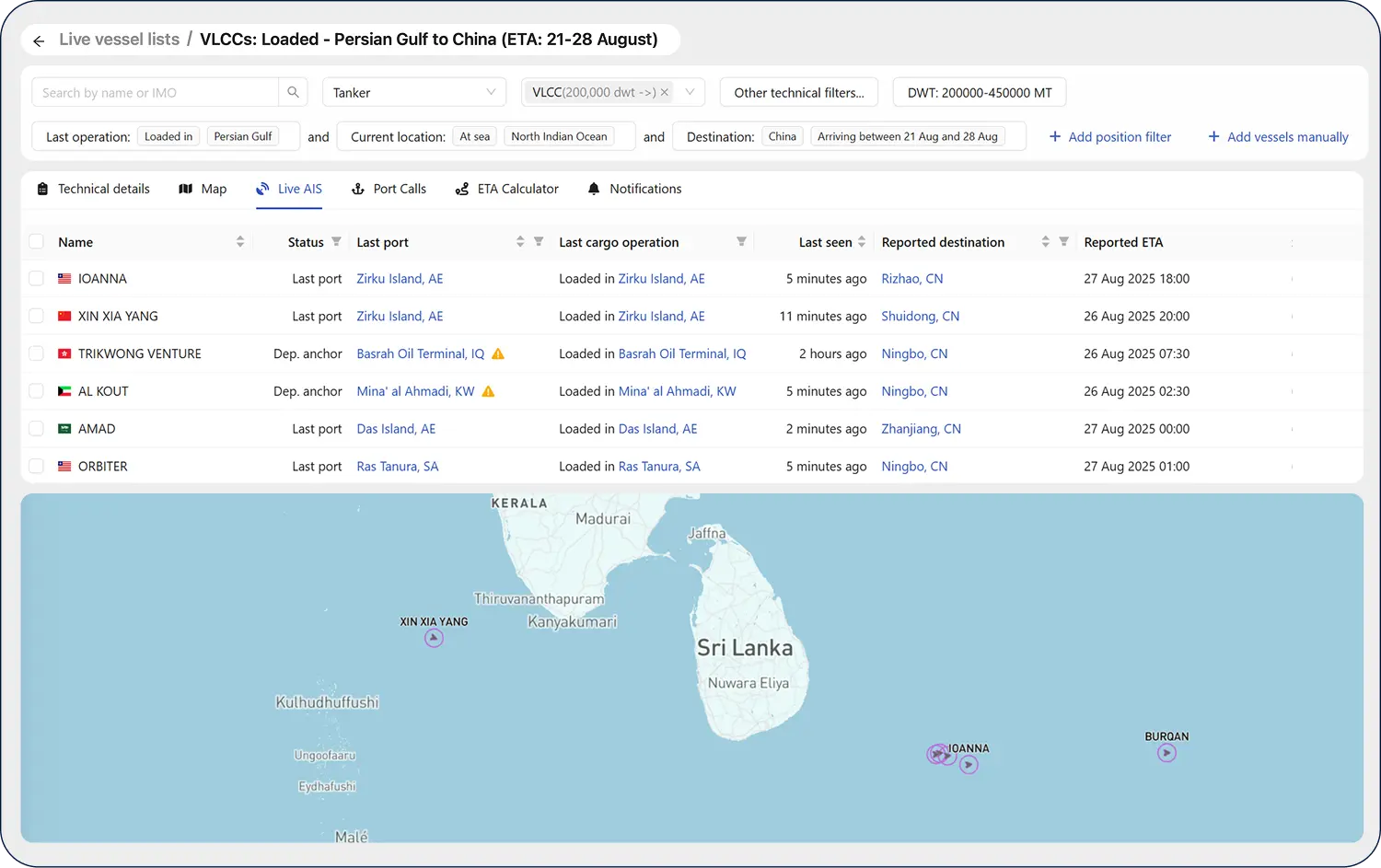Viewport: 1381px width, 868px height.
Task: Sort by the Last port column arrows
Action: 520,241
